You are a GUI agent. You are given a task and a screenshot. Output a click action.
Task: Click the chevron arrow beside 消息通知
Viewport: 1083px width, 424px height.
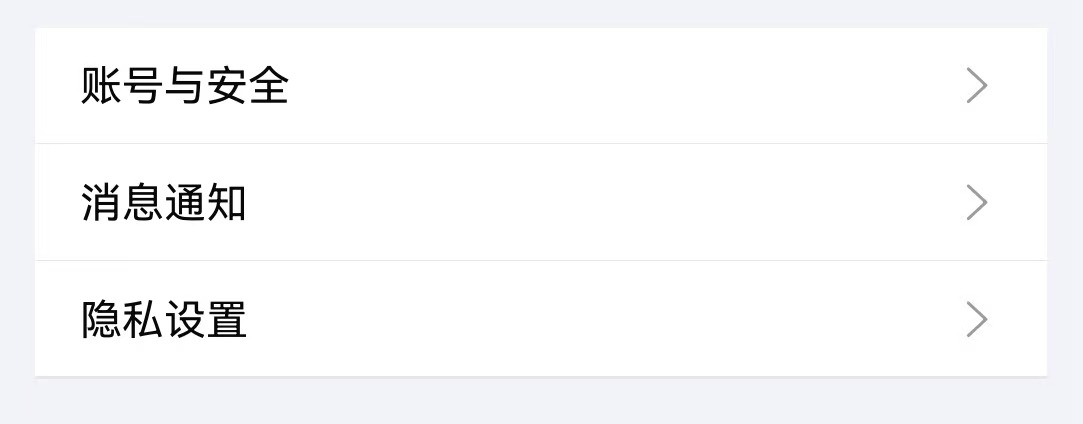tap(977, 203)
